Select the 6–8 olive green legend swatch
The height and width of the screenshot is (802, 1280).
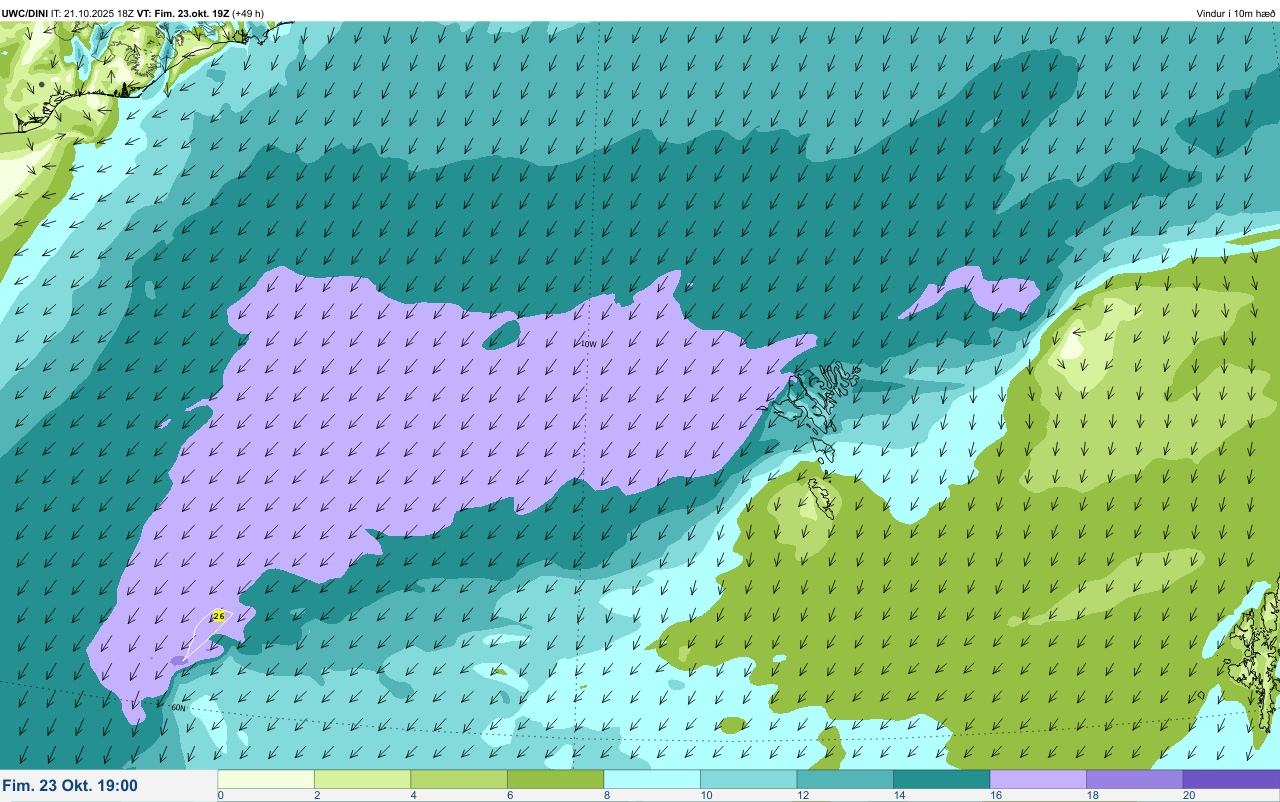click(556, 779)
